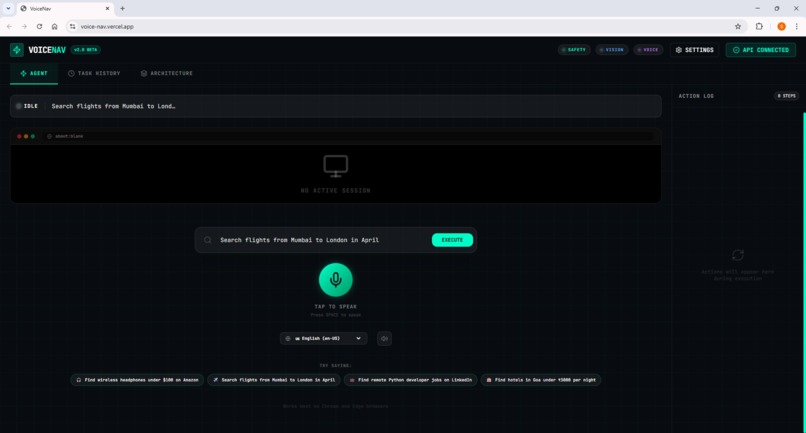Open SETTINGS
Screen dimensions: 806x433
pyautogui.click(x=694, y=50)
